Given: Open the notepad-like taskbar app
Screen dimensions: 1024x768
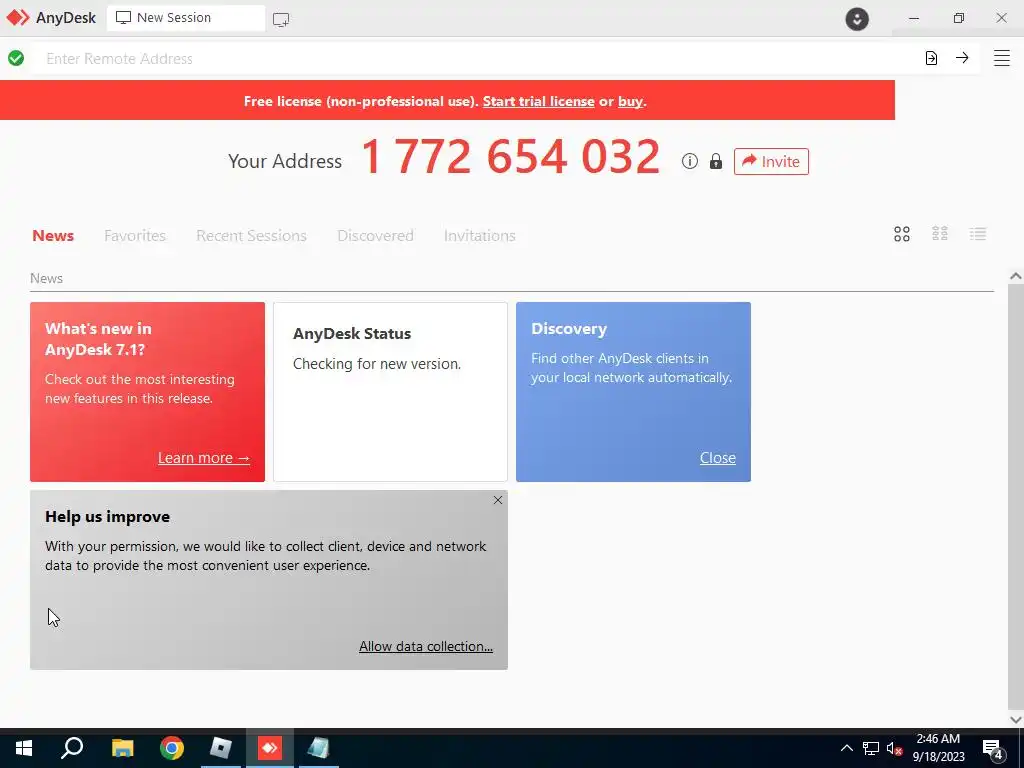Looking at the screenshot, I should pos(319,748).
